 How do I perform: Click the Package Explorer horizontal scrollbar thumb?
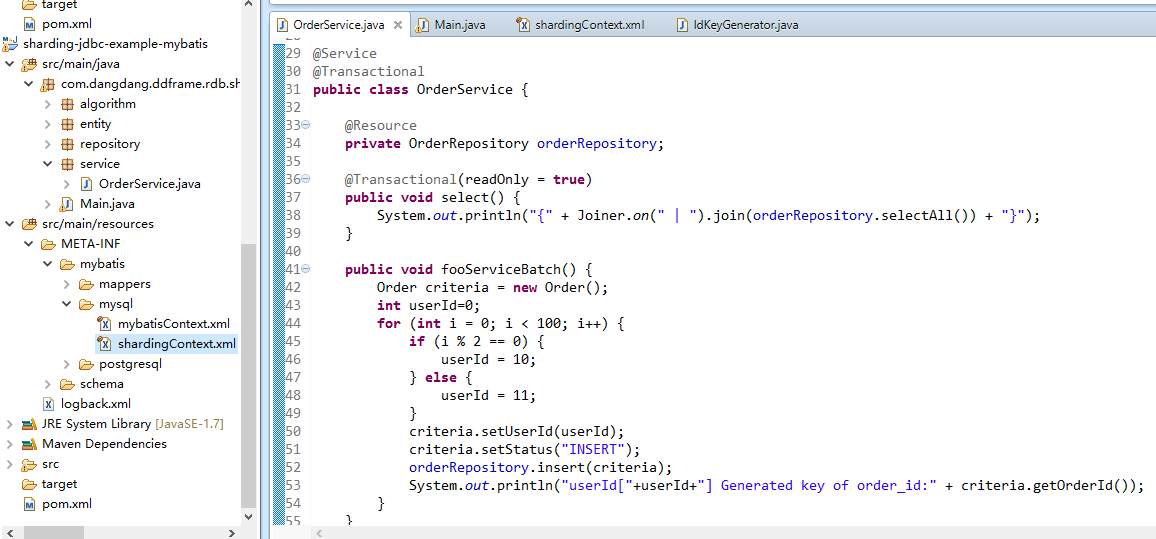click(x=53, y=532)
